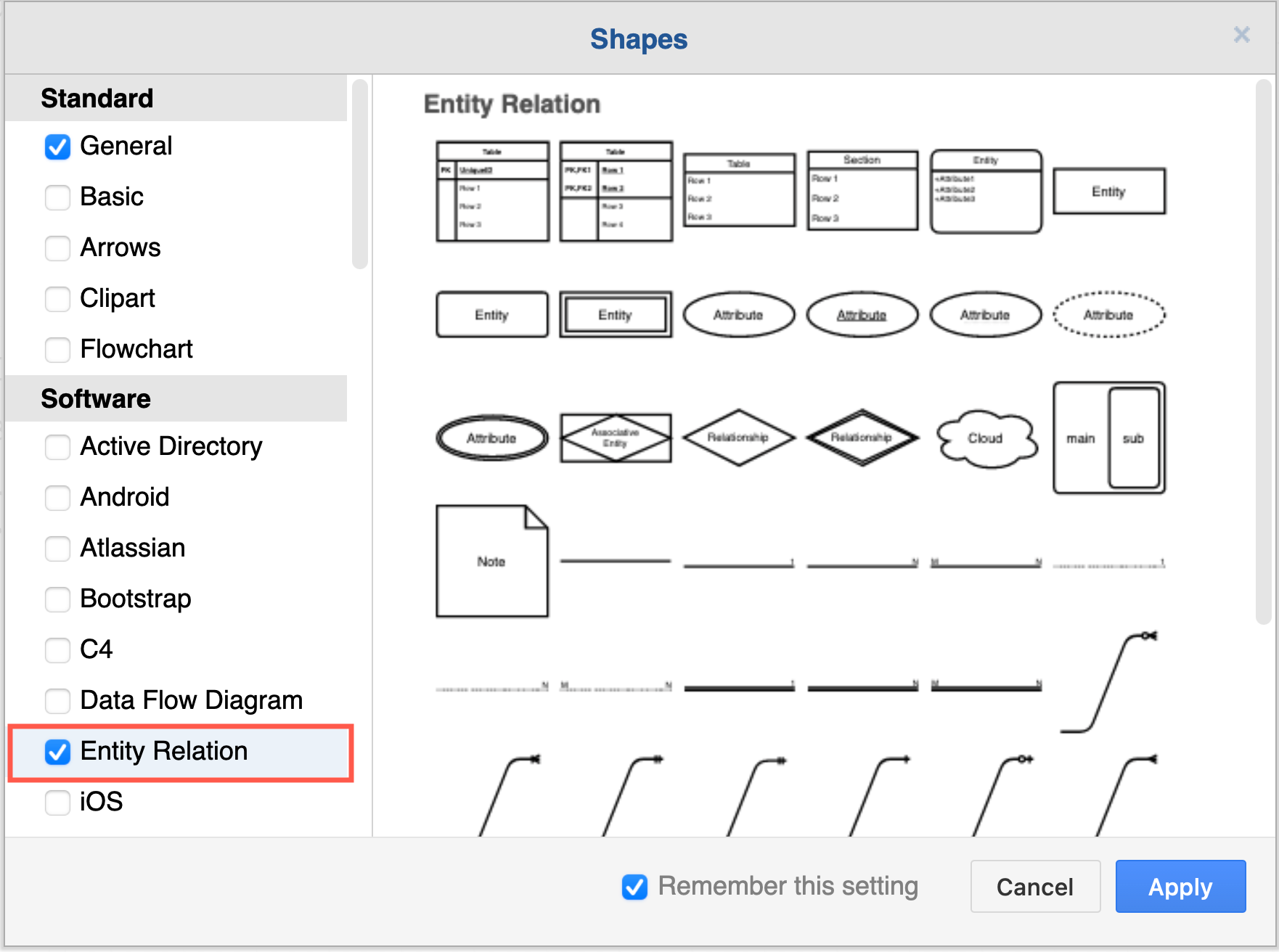Select the Section shape
The height and width of the screenshot is (952, 1279).
pos(862,190)
